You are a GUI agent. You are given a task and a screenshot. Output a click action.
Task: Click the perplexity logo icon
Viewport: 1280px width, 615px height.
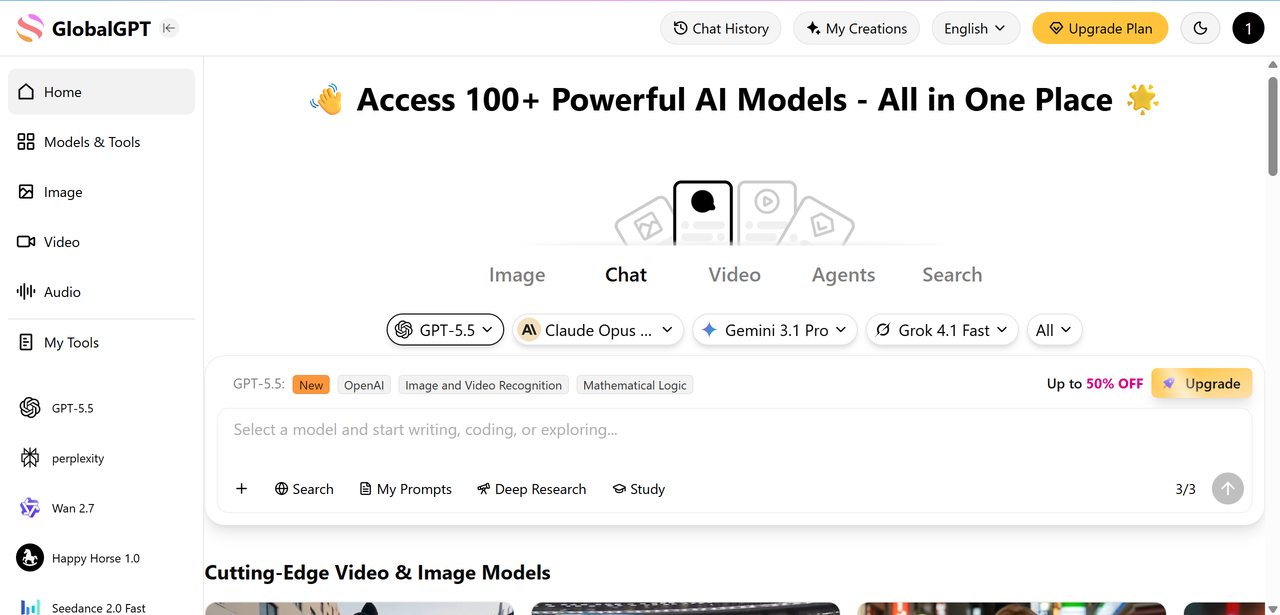point(30,458)
